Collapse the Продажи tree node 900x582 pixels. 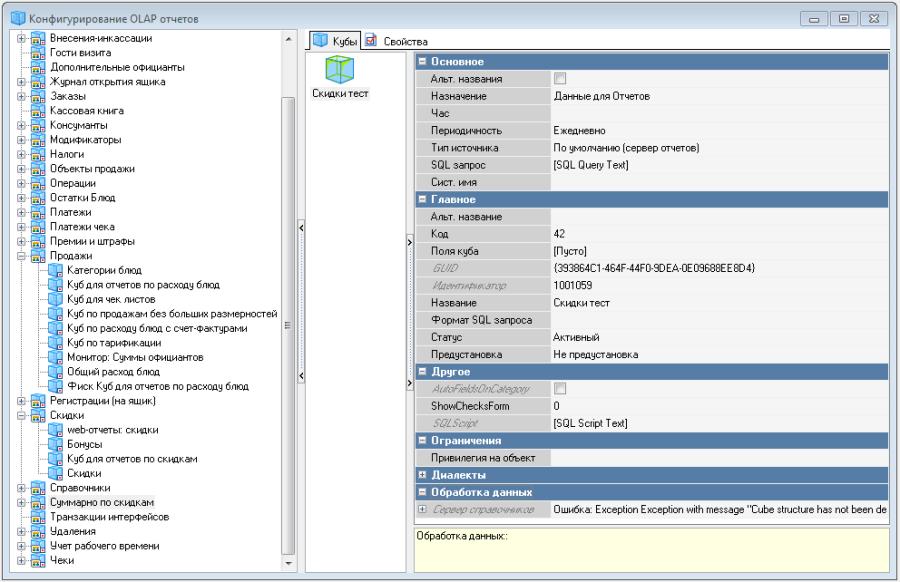pyautogui.click(x=21, y=256)
